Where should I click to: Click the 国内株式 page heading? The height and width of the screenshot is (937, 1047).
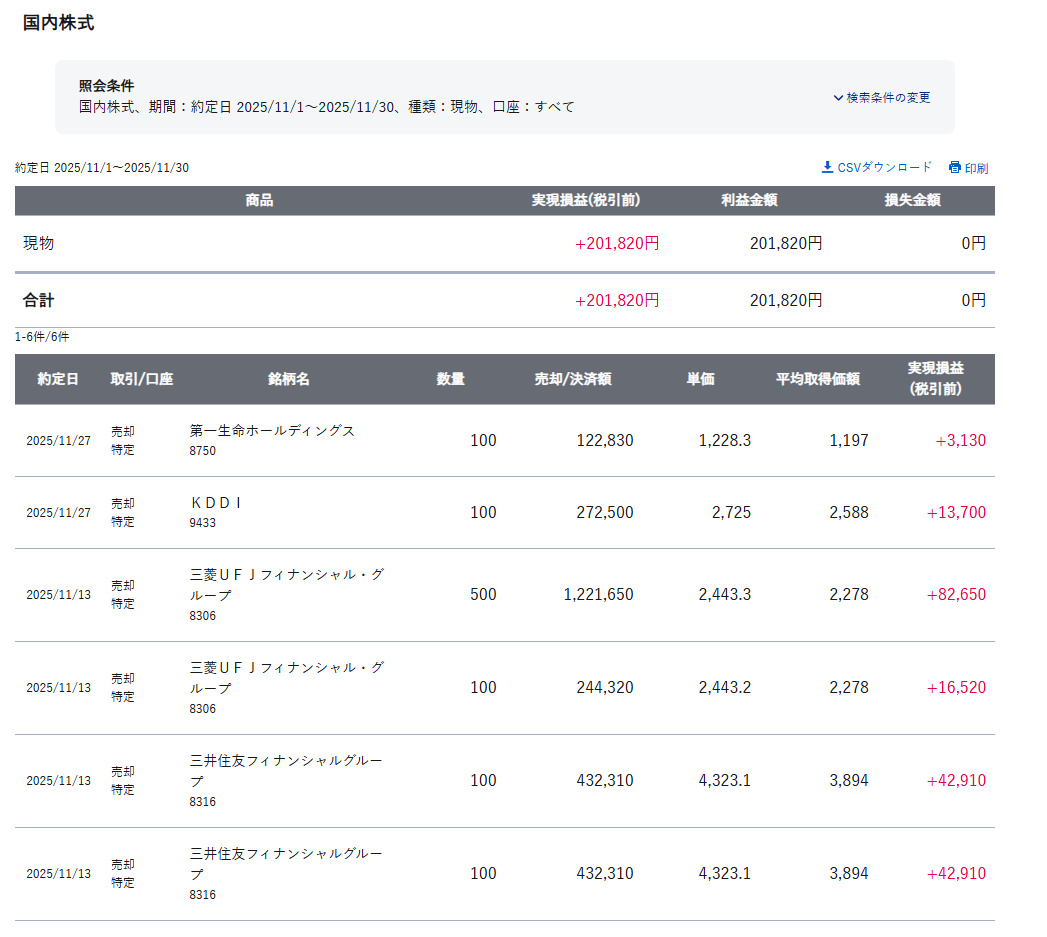[59, 23]
